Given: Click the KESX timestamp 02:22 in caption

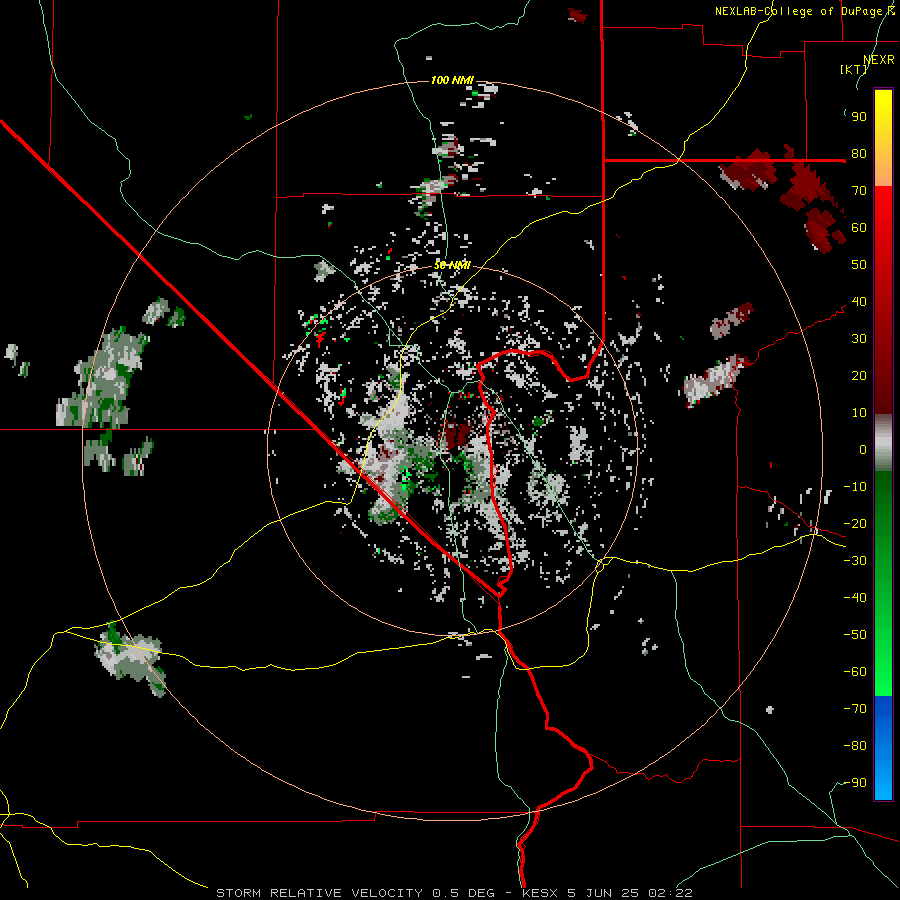Looking at the screenshot, I should (670, 893).
